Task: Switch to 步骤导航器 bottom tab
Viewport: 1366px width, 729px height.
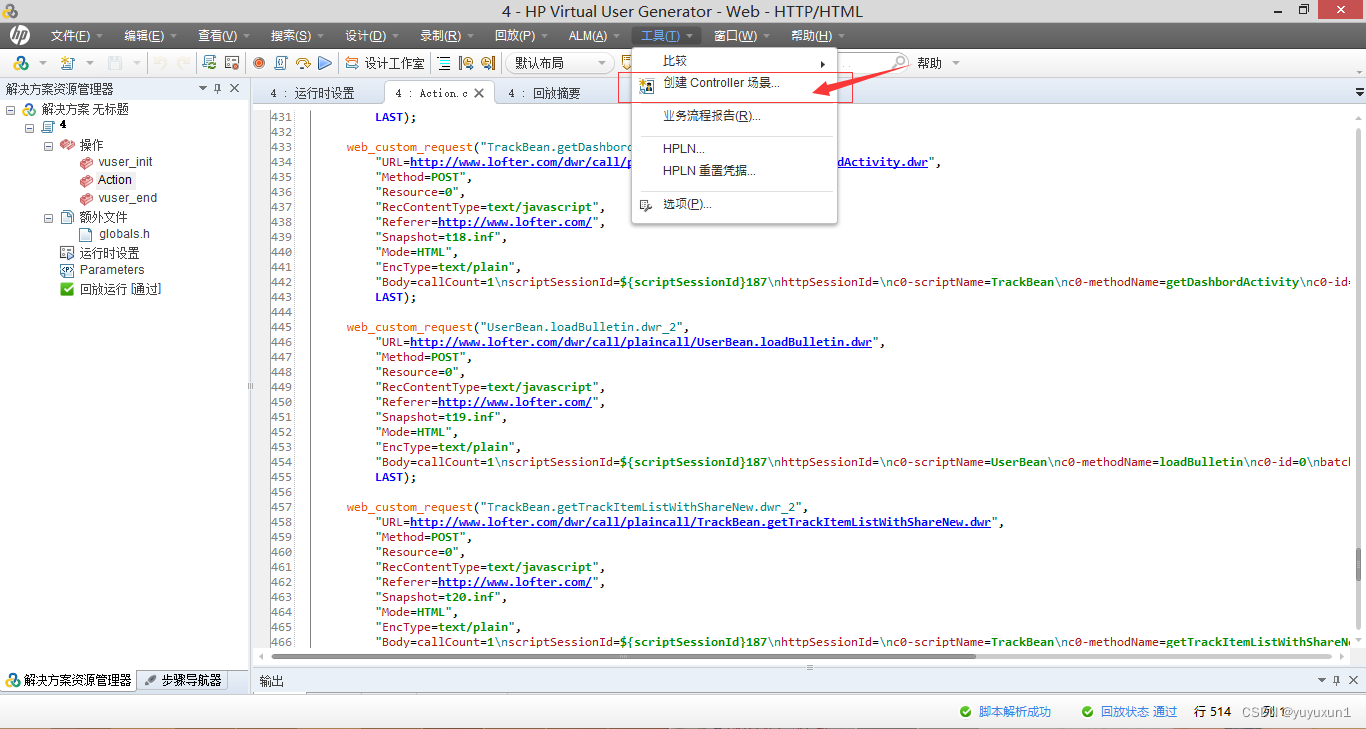Action: tap(183, 680)
